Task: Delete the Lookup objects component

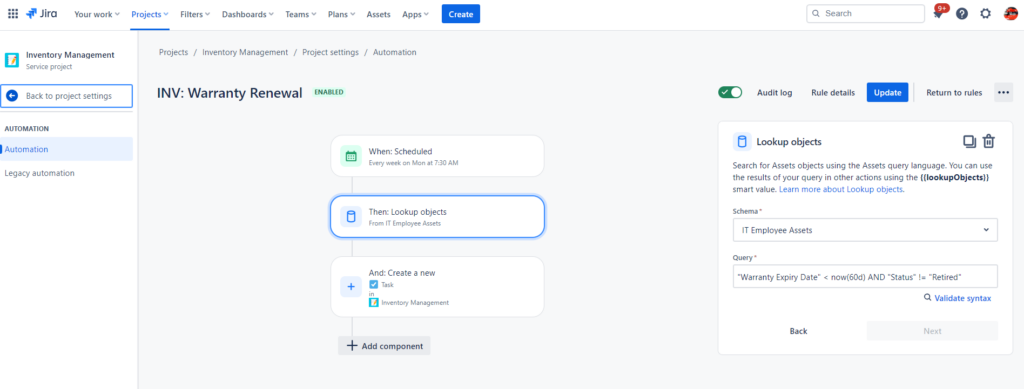Action: coord(989,141)
